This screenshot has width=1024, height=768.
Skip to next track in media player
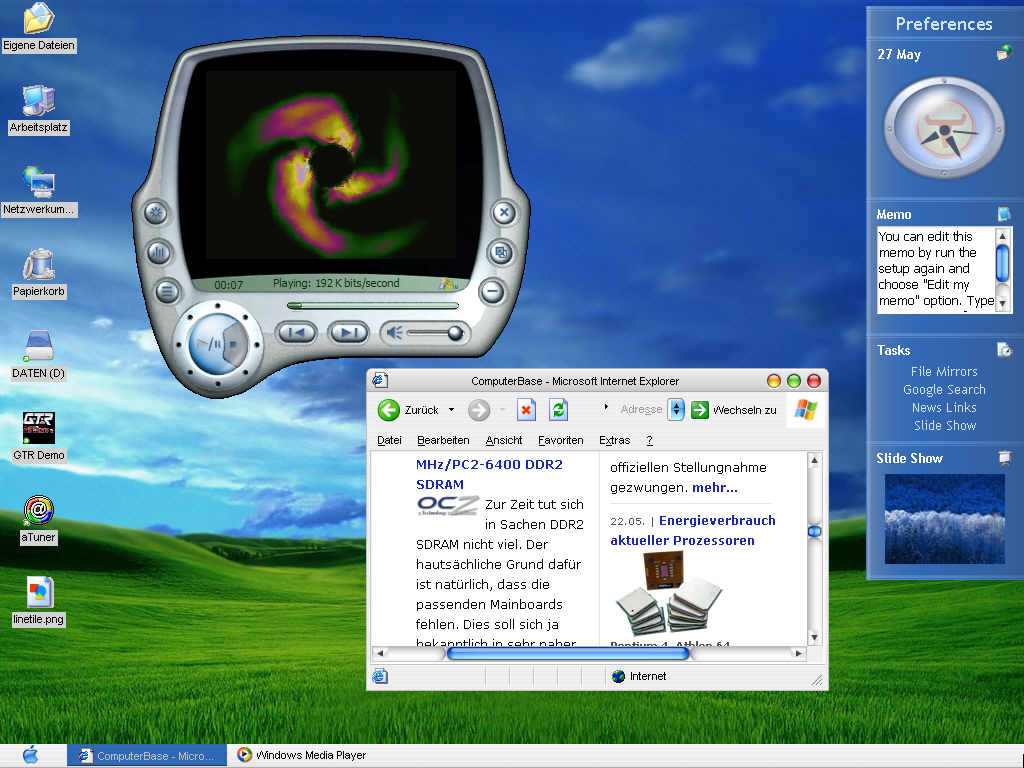click(x=348, y=333)
